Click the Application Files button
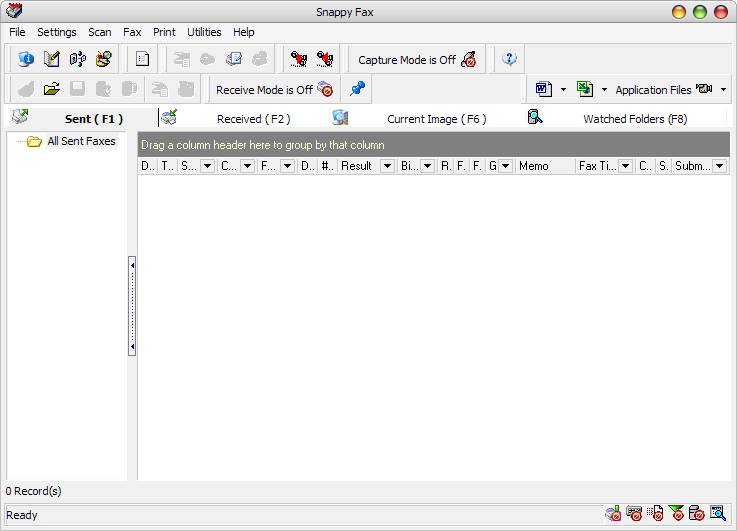The height and width of the screenshot is (531, 737). [x=664, y=89]
